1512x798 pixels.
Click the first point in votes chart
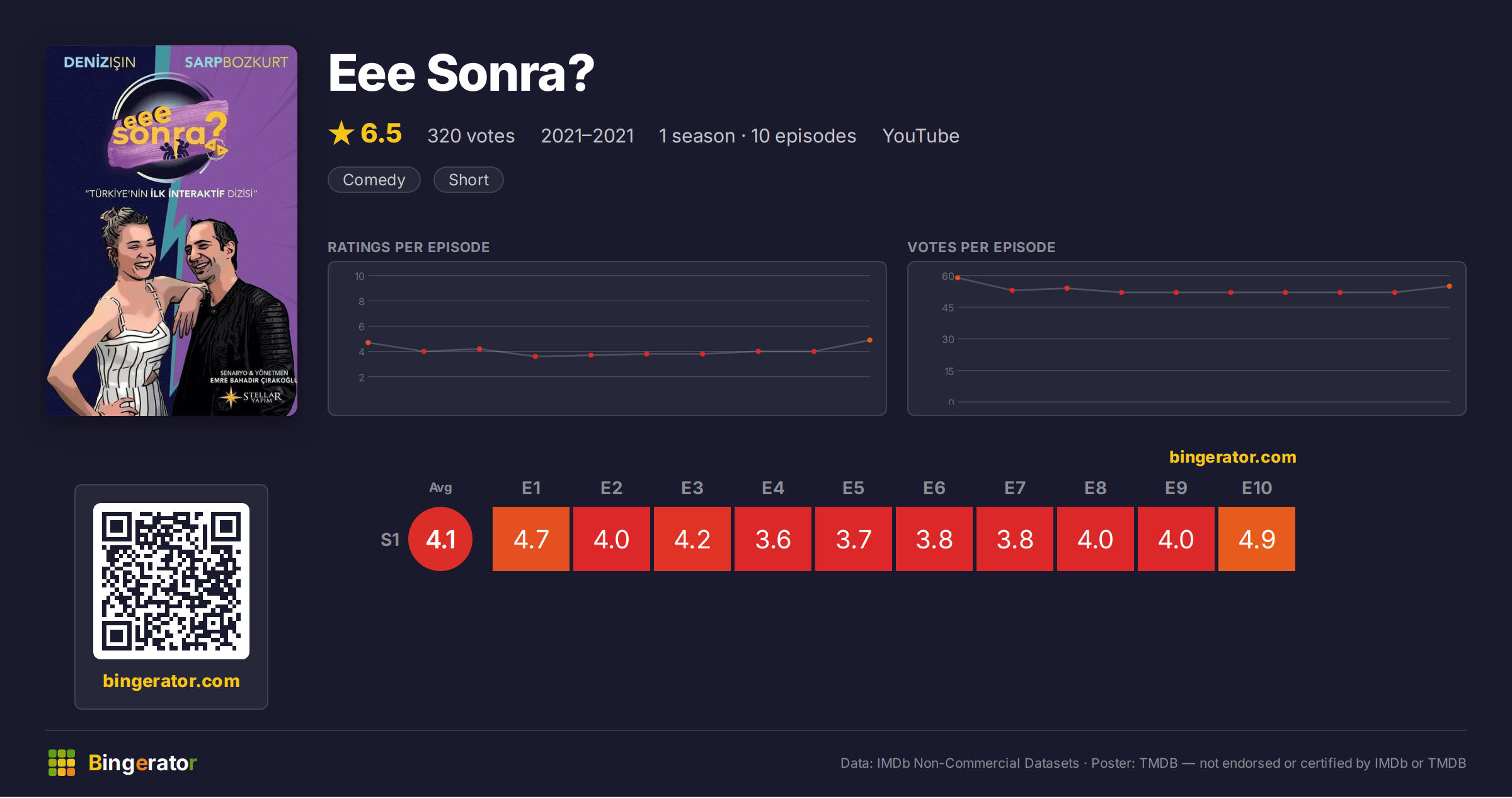pos(958,278)
